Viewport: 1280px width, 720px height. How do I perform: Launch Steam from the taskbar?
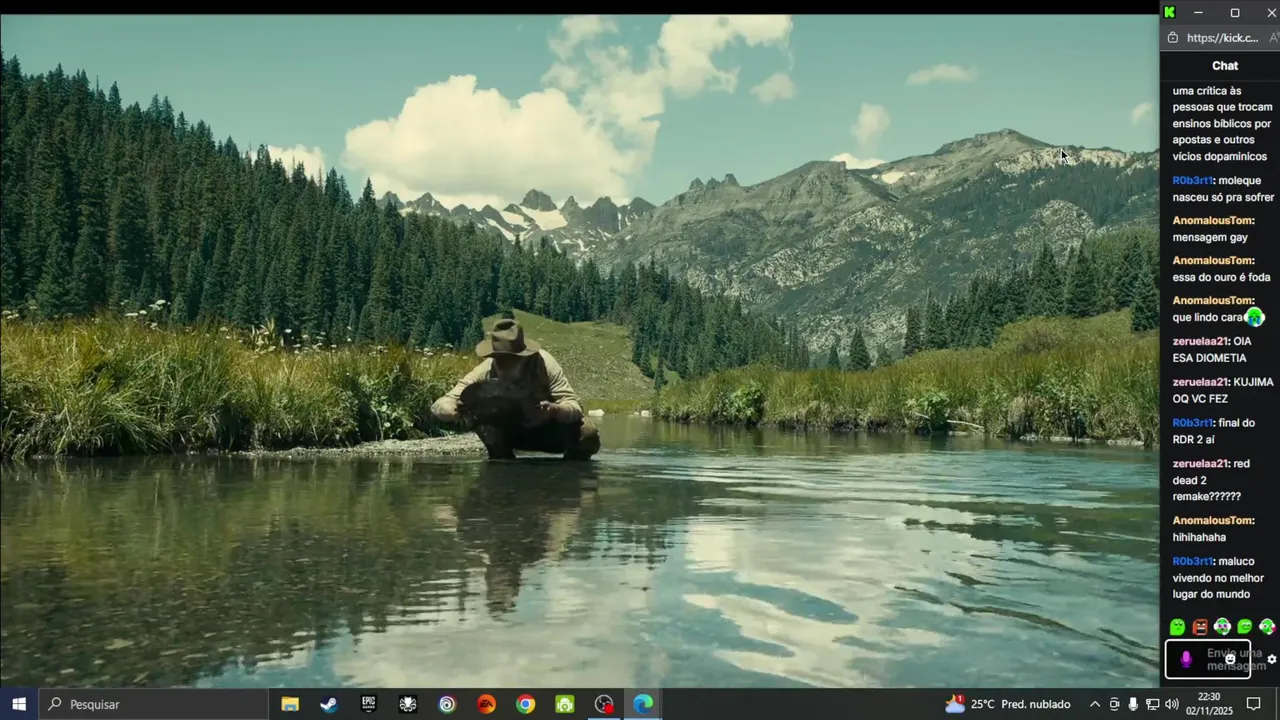click(x=329, y=704)
